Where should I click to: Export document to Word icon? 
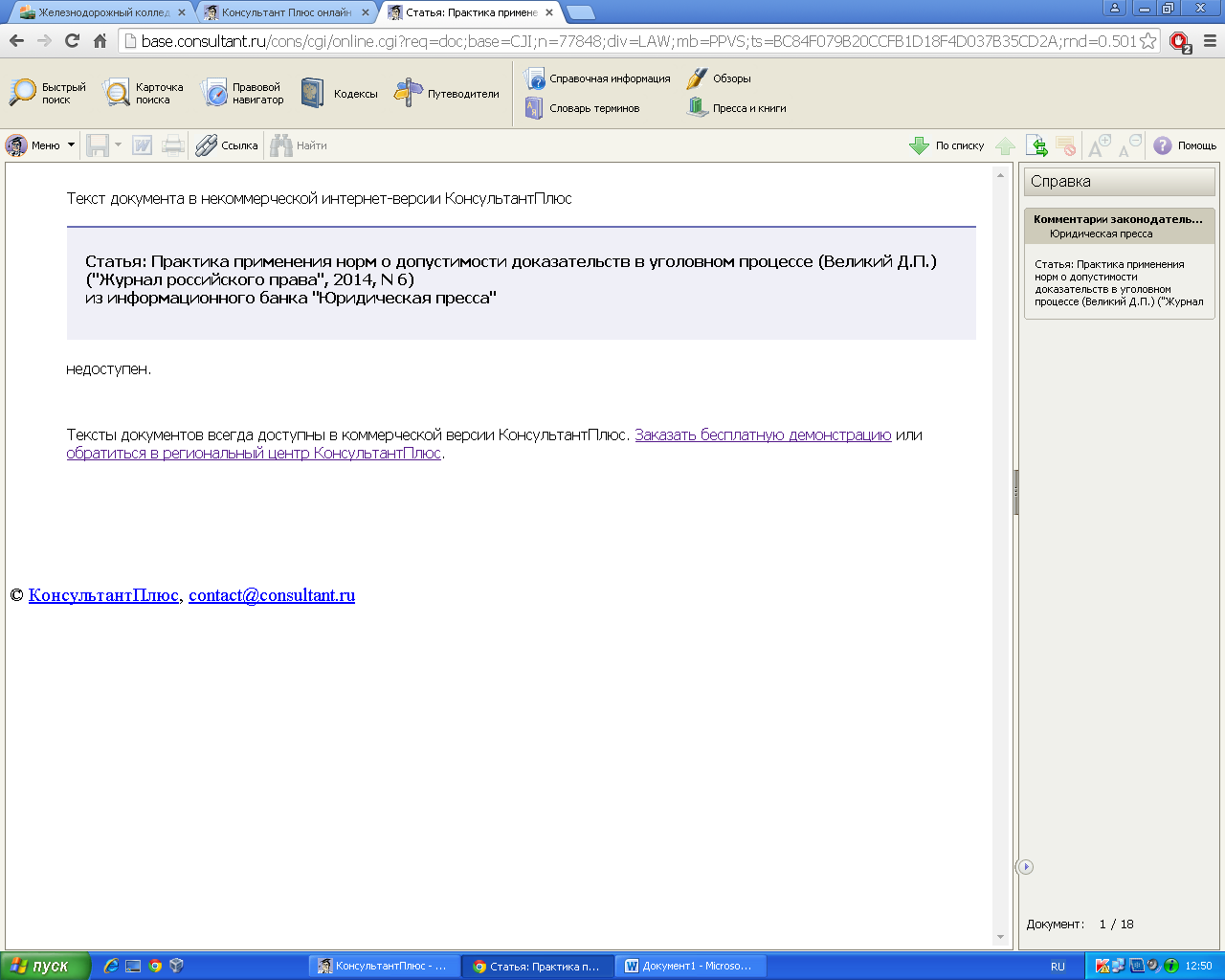[143, 145]
